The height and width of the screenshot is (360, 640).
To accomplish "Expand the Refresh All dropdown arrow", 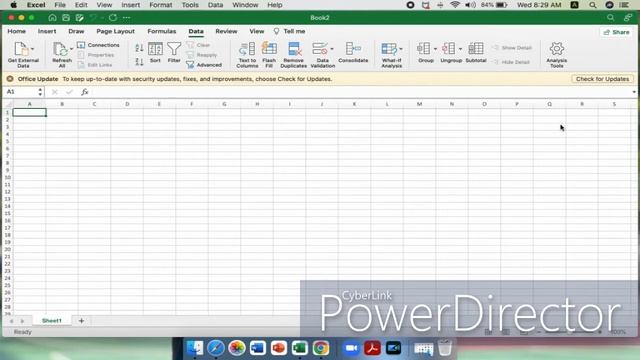I will [71, 49].
